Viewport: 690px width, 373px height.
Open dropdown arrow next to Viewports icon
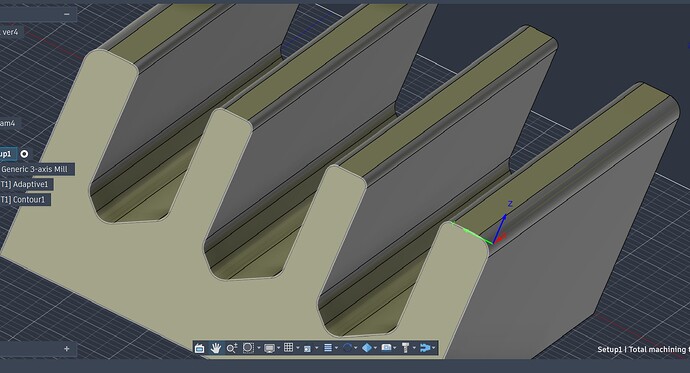point(316,348)
